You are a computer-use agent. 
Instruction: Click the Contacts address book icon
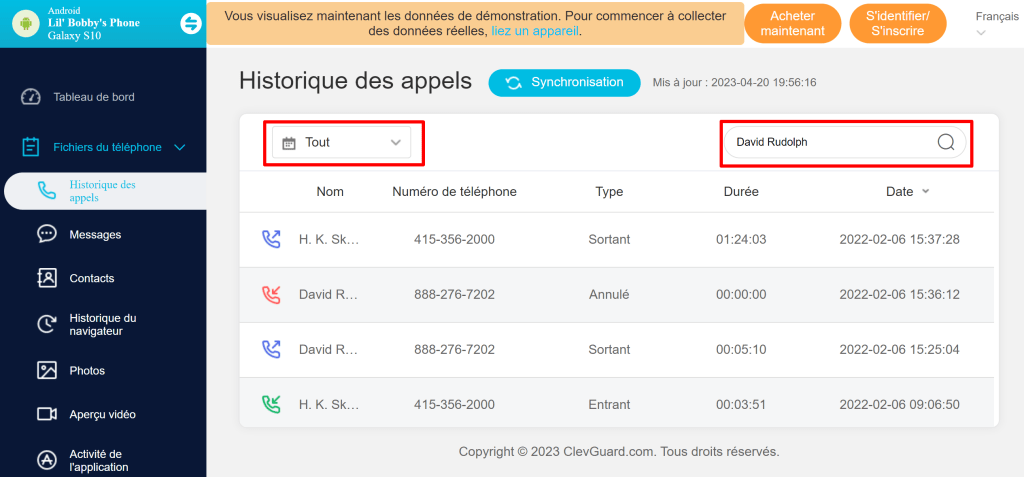pos(47,278)
